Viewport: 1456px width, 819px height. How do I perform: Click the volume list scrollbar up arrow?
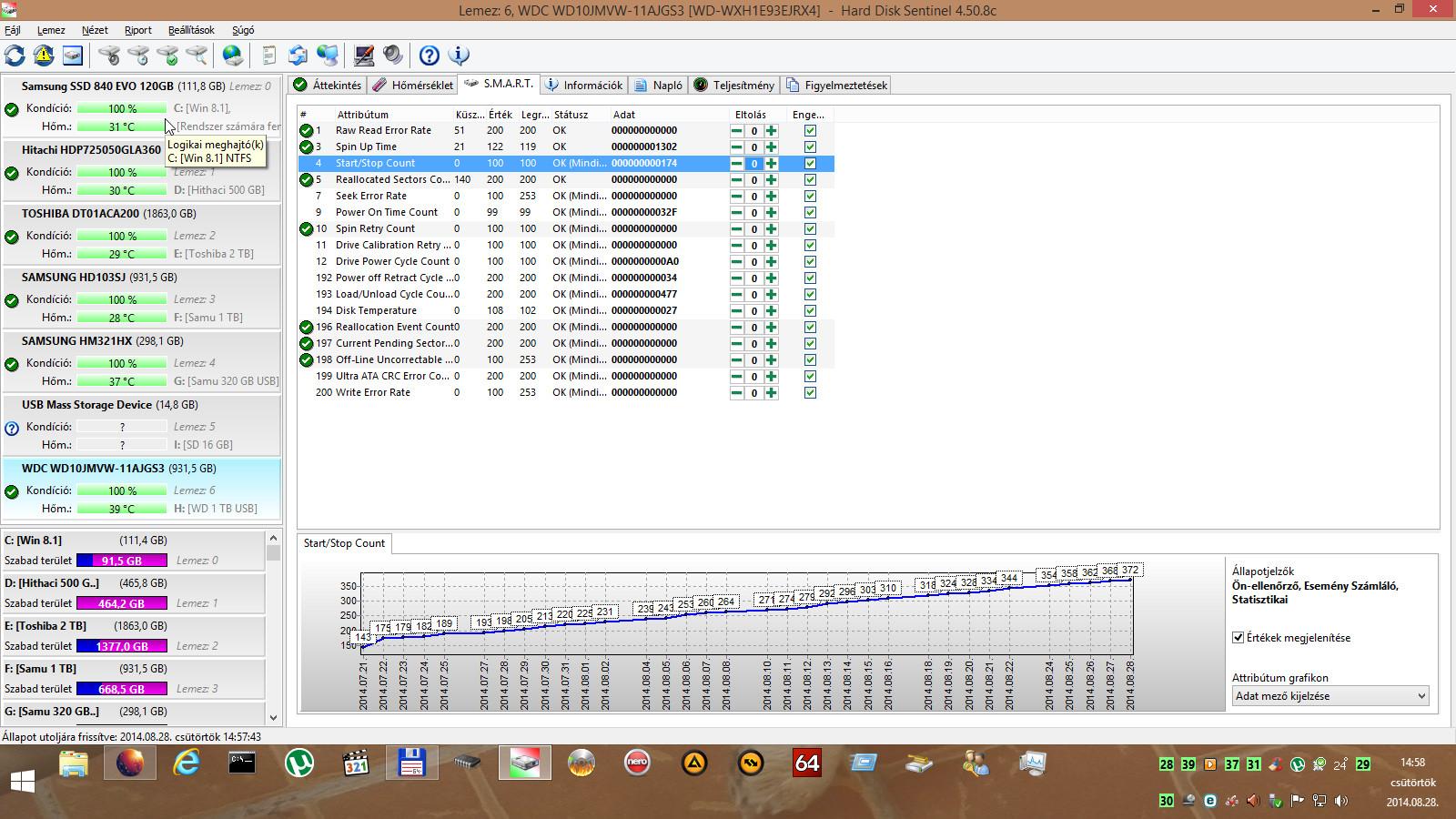pos(273,539)
